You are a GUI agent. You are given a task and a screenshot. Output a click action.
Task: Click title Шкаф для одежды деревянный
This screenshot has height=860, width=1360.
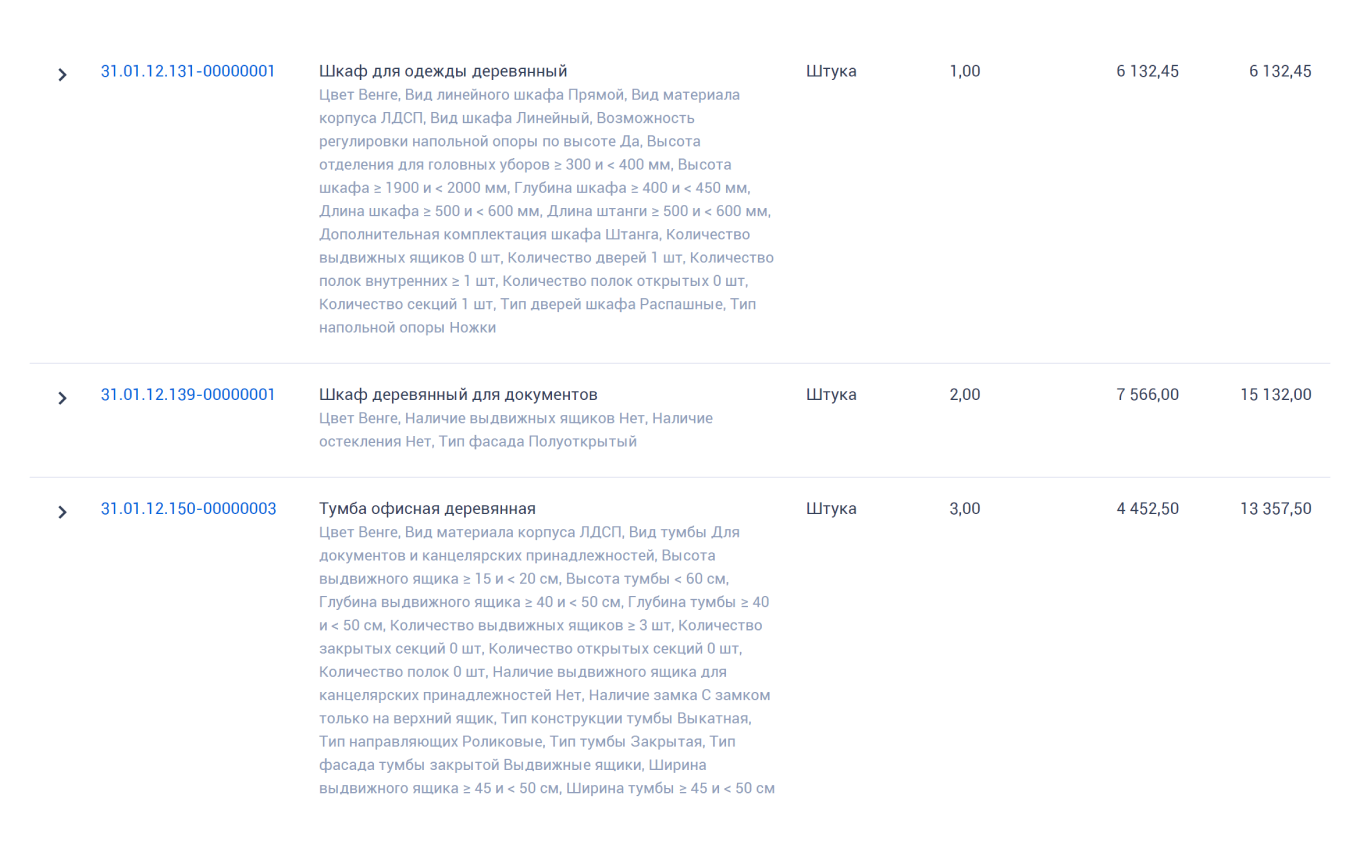pos(443,71)
